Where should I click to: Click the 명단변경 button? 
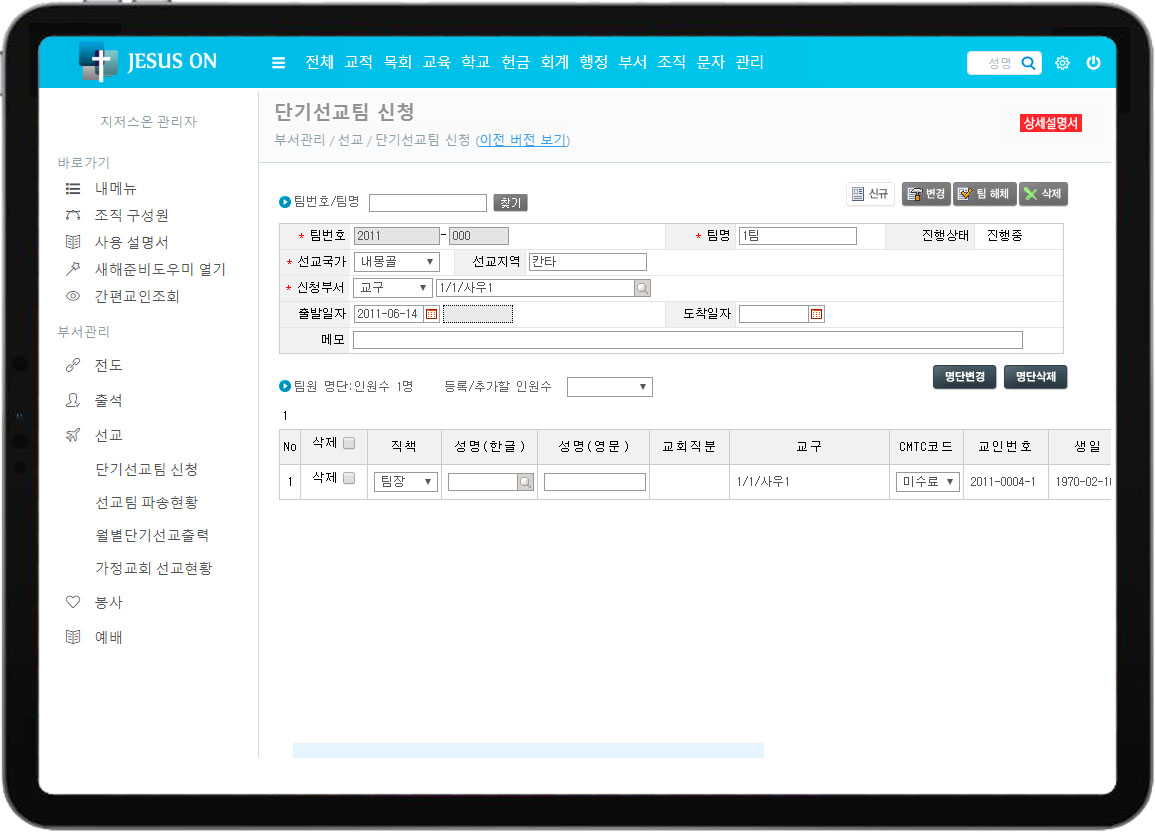965,377
